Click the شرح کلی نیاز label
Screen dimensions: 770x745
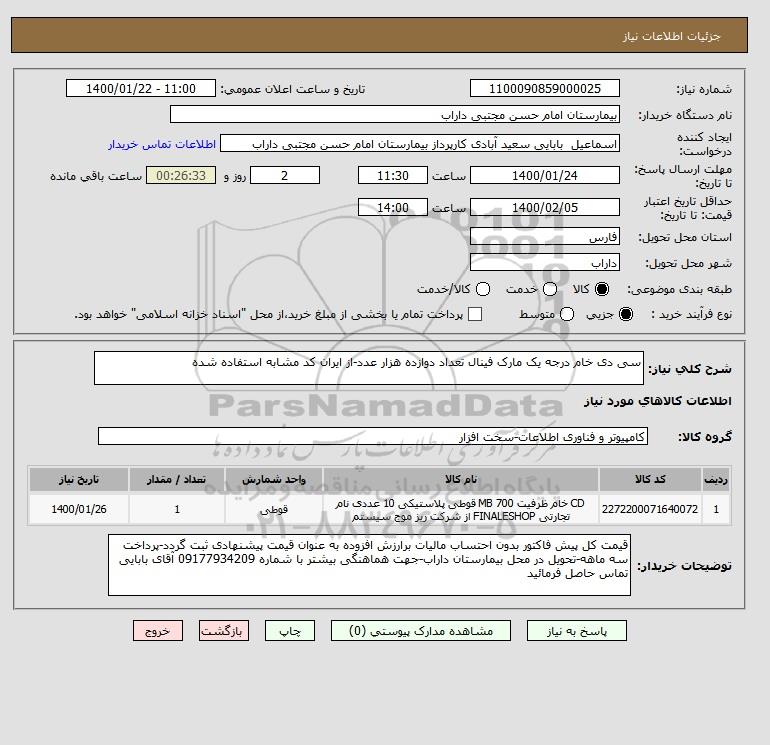tap(690, 369)
